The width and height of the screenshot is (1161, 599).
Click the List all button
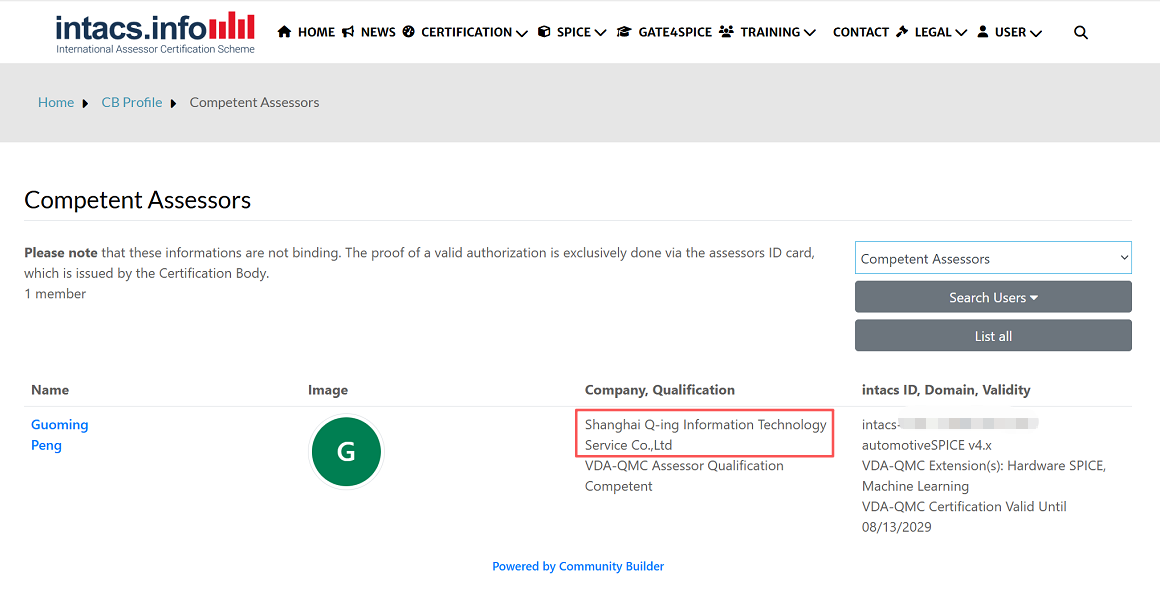pyautogui.click(x=993, y=335)
